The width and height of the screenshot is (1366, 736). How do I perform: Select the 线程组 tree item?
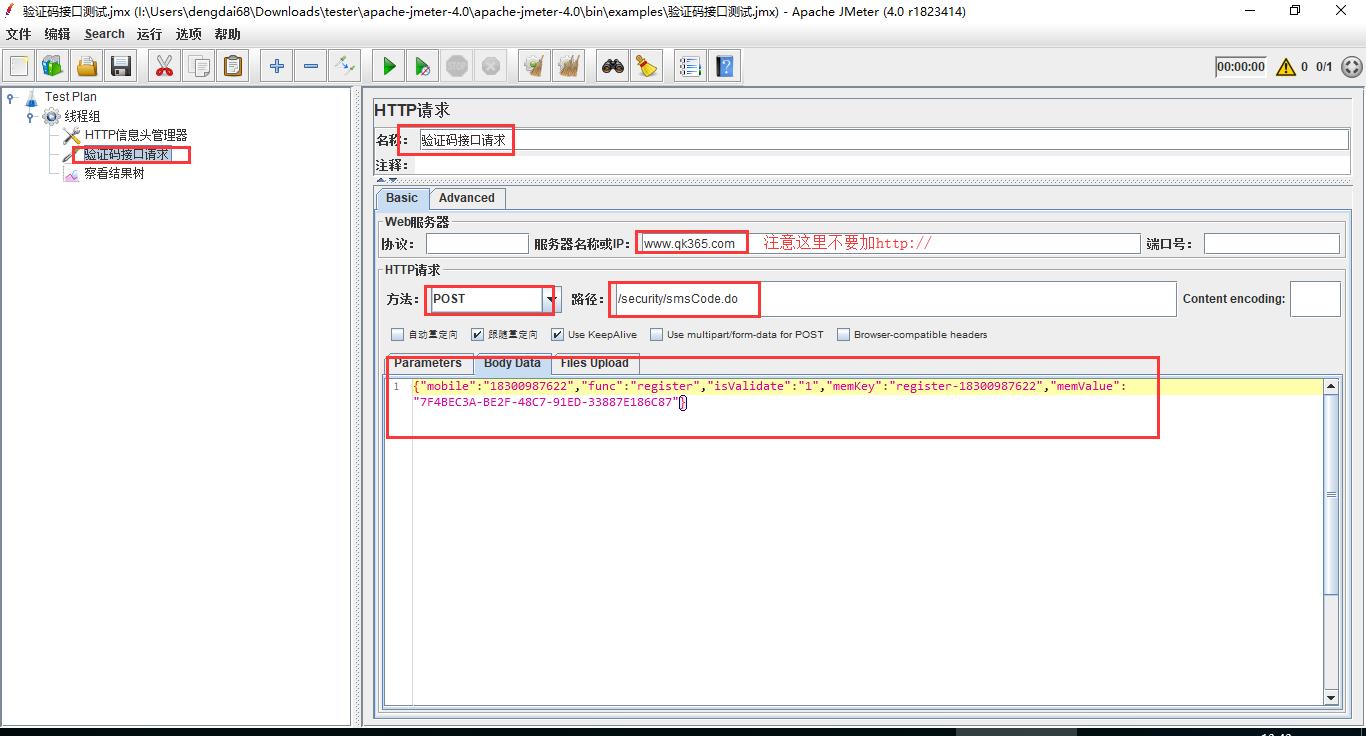tap(82, 116)
